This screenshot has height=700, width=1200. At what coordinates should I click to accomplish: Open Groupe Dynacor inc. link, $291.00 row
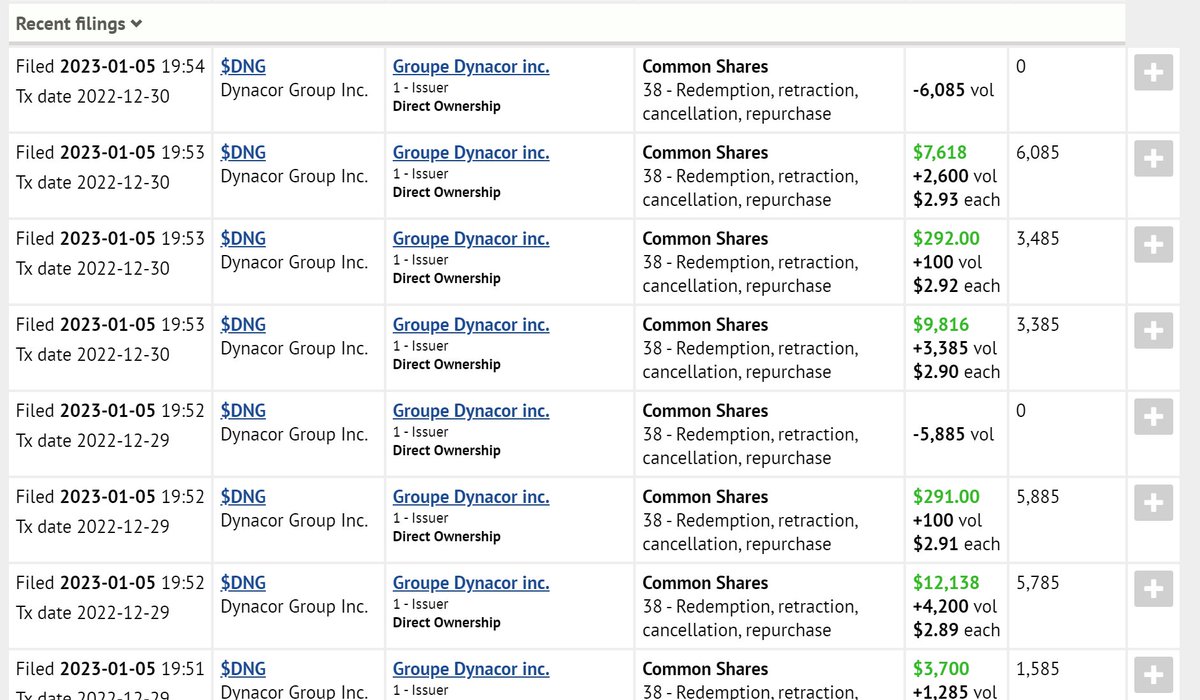[471, 497]
